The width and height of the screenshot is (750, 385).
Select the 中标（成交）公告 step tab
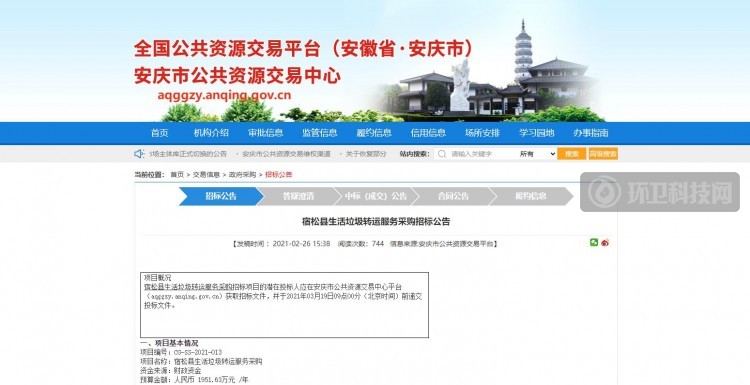click(376, 197)
